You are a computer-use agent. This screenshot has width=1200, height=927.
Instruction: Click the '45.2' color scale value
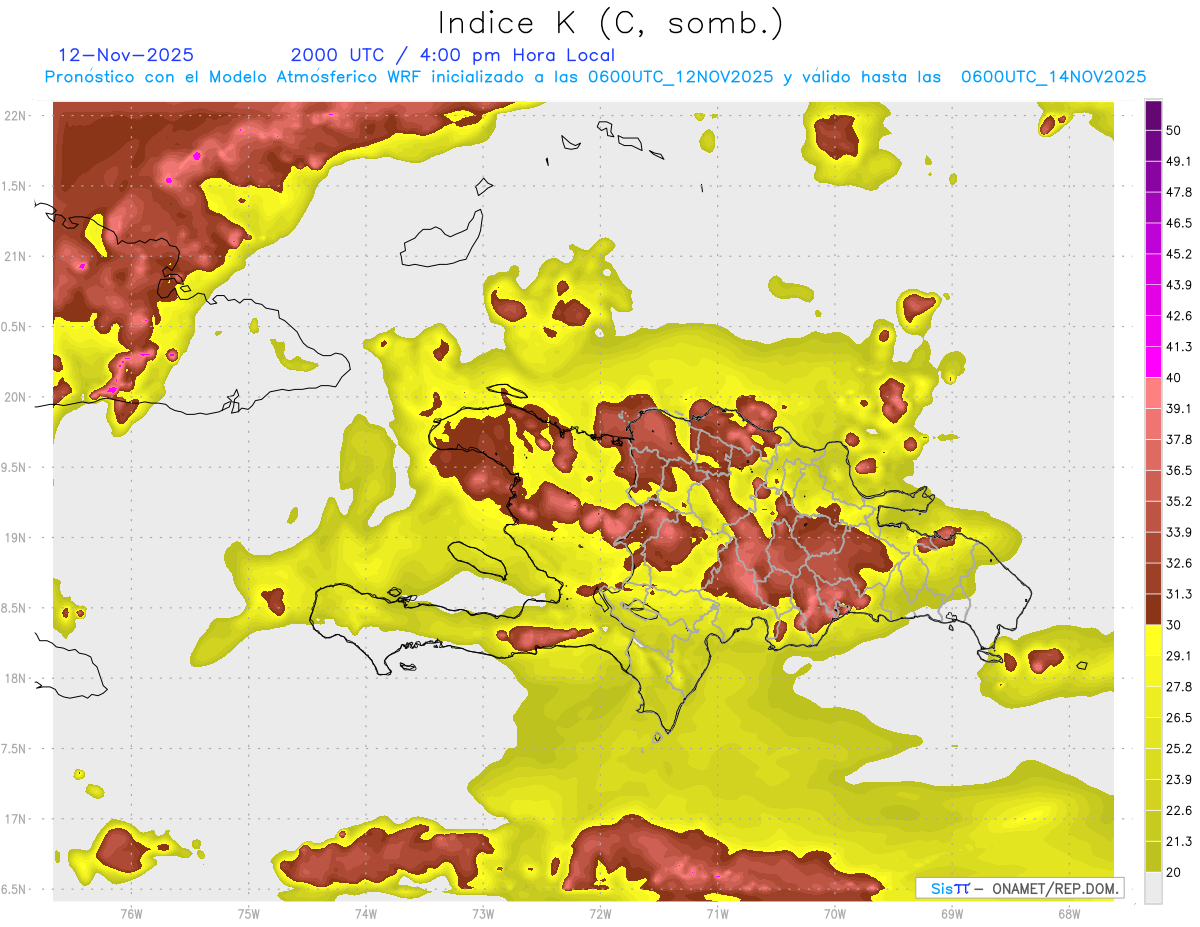[1179, 254]
